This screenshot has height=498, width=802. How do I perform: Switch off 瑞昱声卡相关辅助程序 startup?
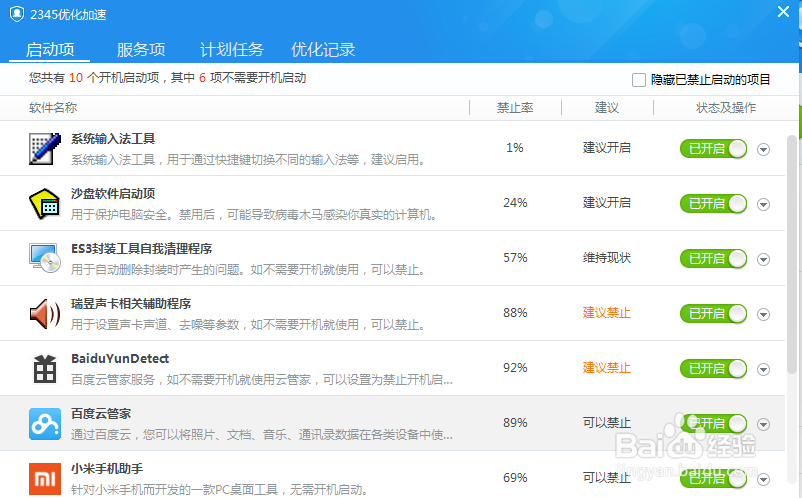(713, 313)
